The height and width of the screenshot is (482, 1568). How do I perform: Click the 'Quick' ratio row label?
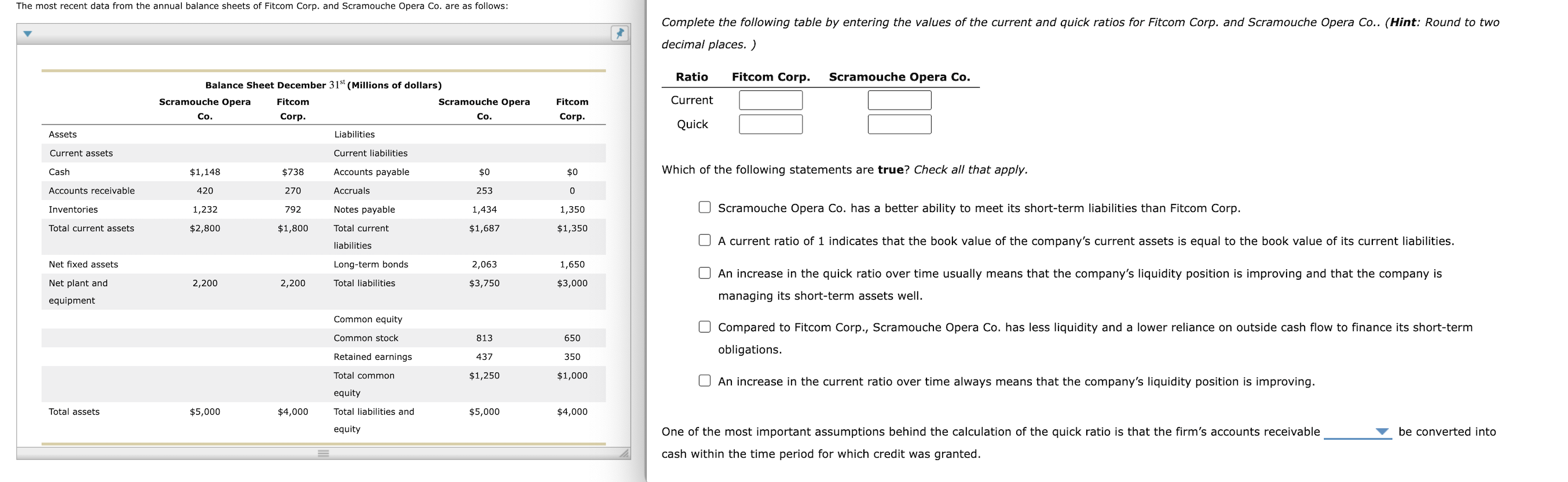point(692,125)
